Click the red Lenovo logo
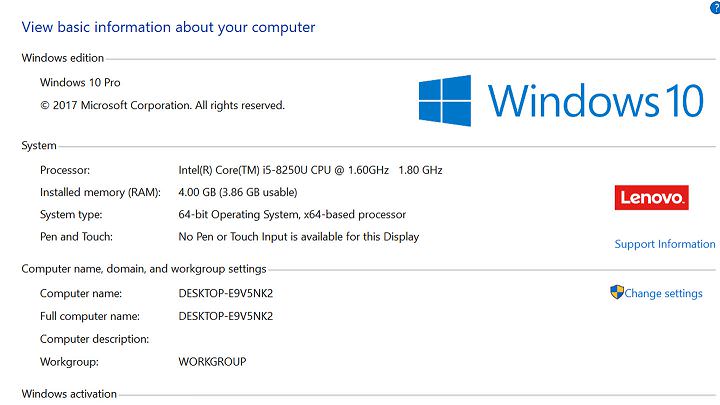The width and height of the screenshot is (720, 405). (651, 197)
